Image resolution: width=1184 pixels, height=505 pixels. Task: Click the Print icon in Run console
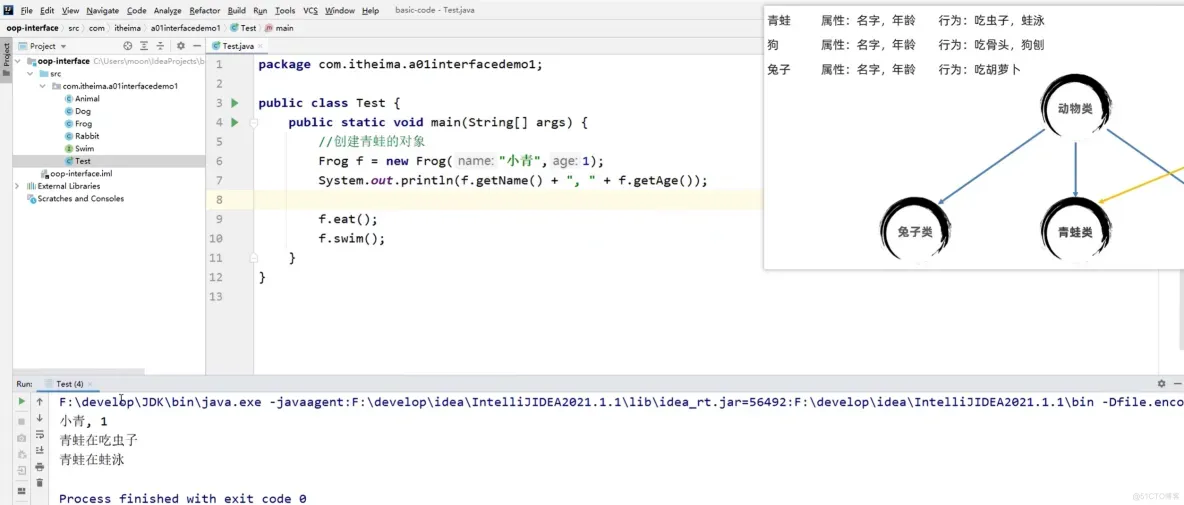(x=40, y=467)
